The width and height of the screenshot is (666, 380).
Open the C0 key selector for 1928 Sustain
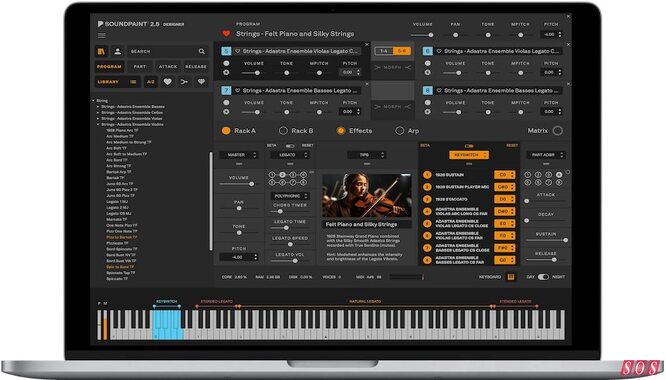pyautogui.click(x=505, y=175)
